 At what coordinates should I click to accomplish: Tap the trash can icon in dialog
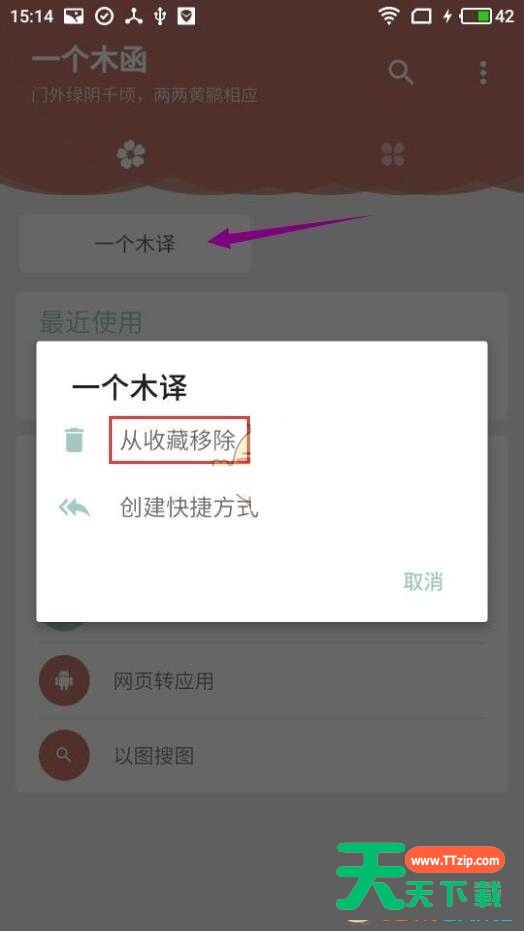pyautogui.click(x=74, y=441)
